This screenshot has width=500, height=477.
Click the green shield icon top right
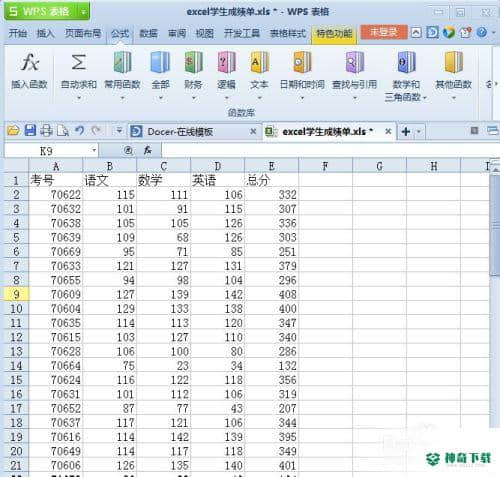[449, 33]
